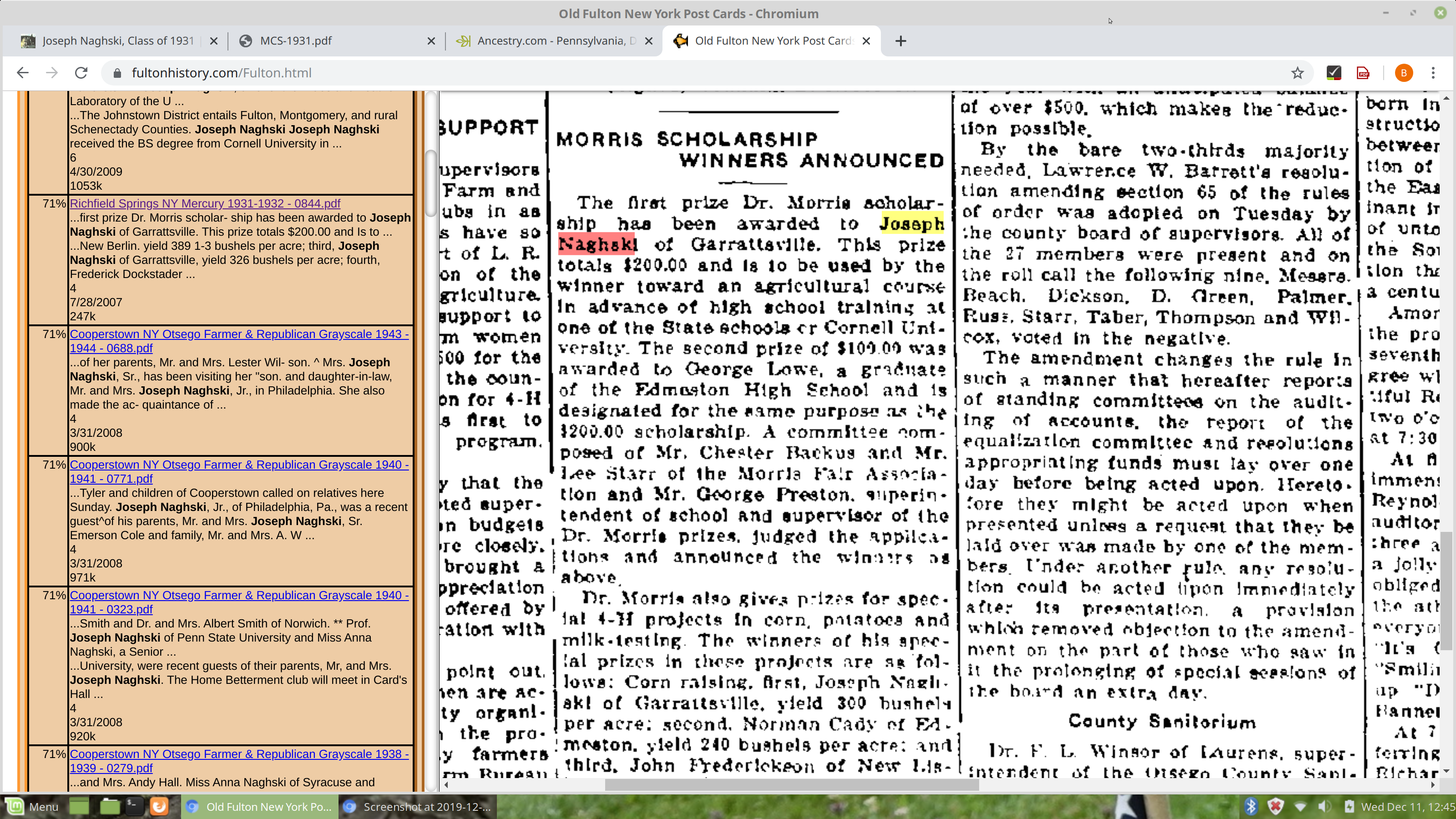The height and width of the screenshot is (819, 1456).
Task: Select Old Fulton New York Po... taskbar window
Action: [x=260, y=807]
